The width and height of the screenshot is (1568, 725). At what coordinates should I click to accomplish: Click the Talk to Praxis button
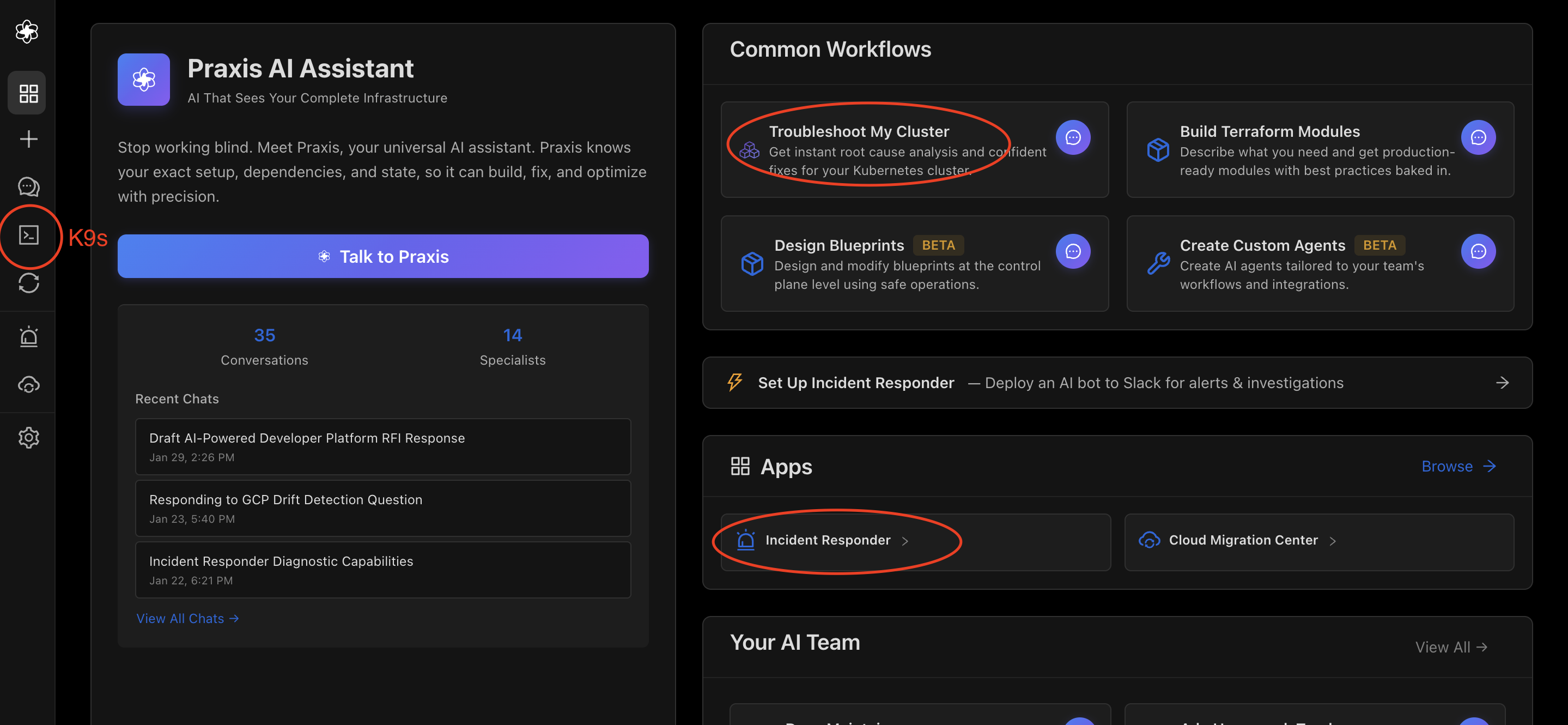click(x=383, y=257)
